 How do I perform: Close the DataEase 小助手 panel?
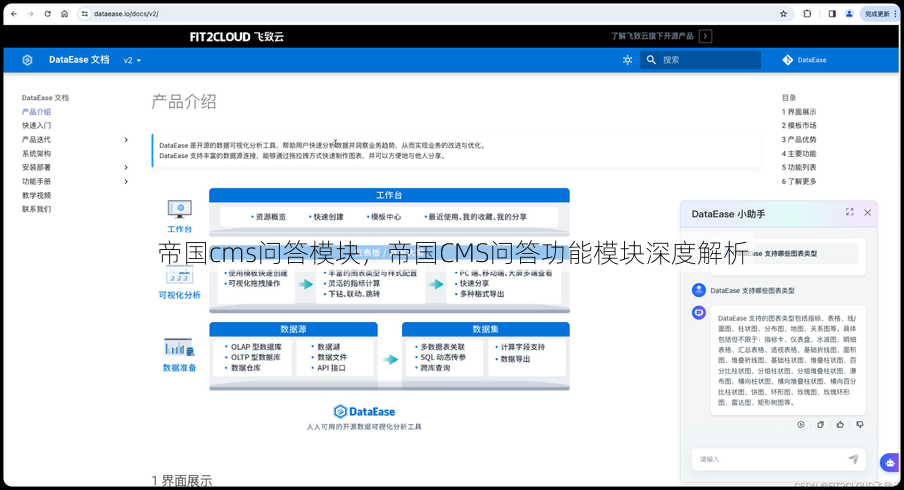pos(868,213)
